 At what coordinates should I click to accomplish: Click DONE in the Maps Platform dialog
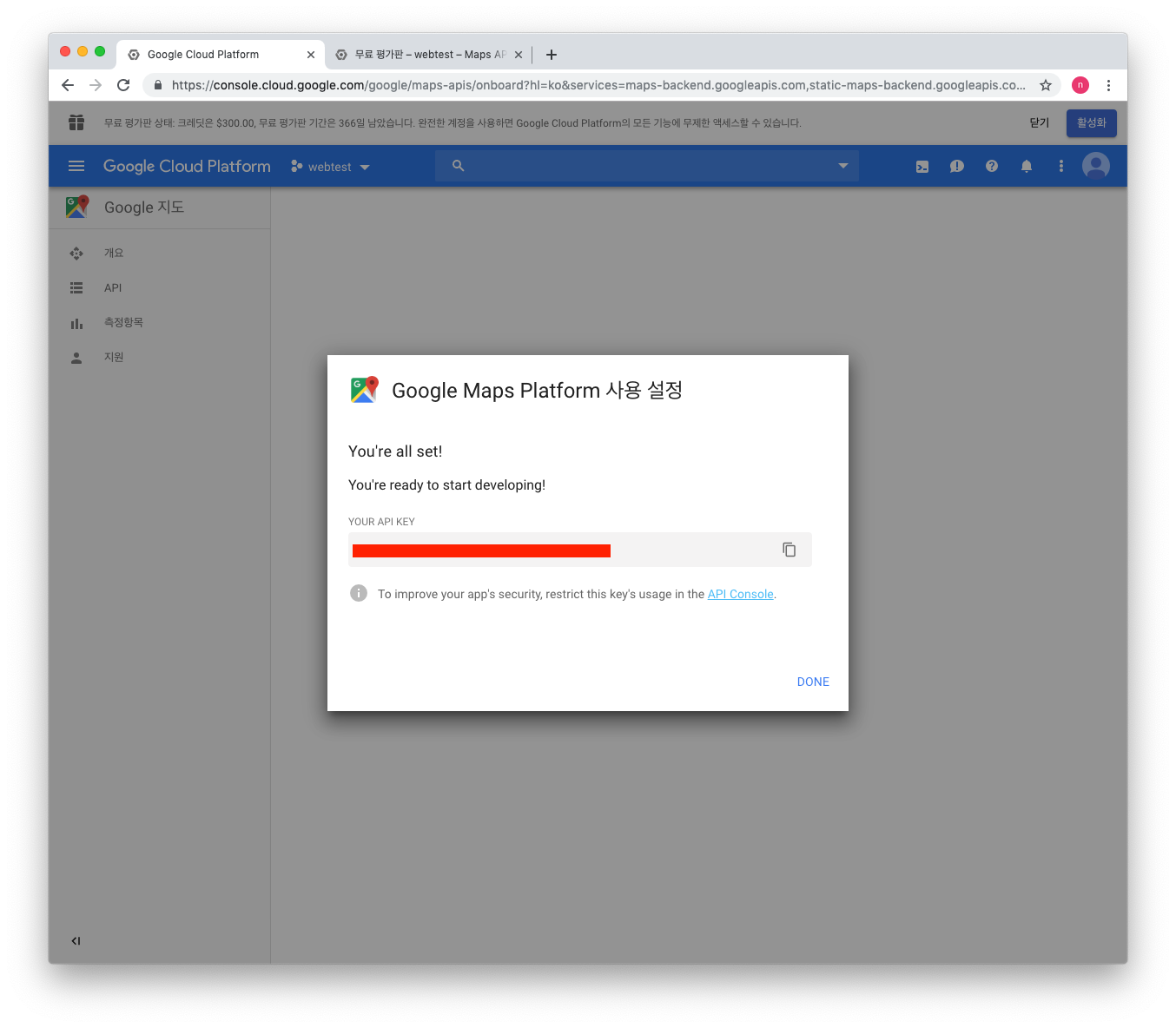[x=813, y=682]
